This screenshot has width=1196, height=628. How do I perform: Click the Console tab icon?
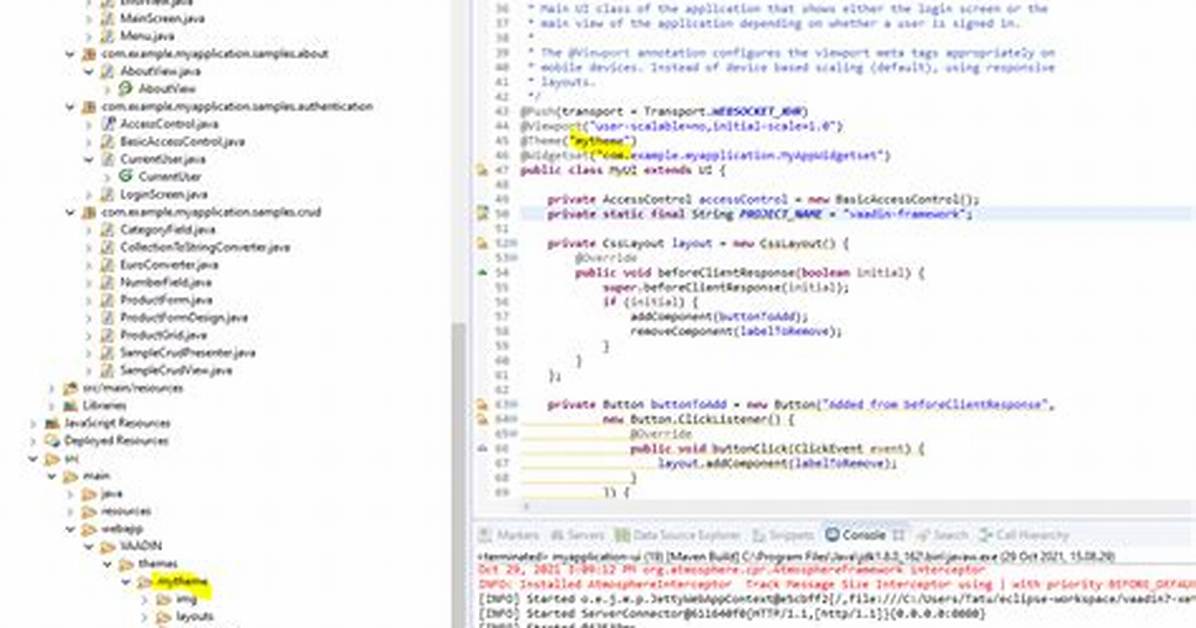832,535
